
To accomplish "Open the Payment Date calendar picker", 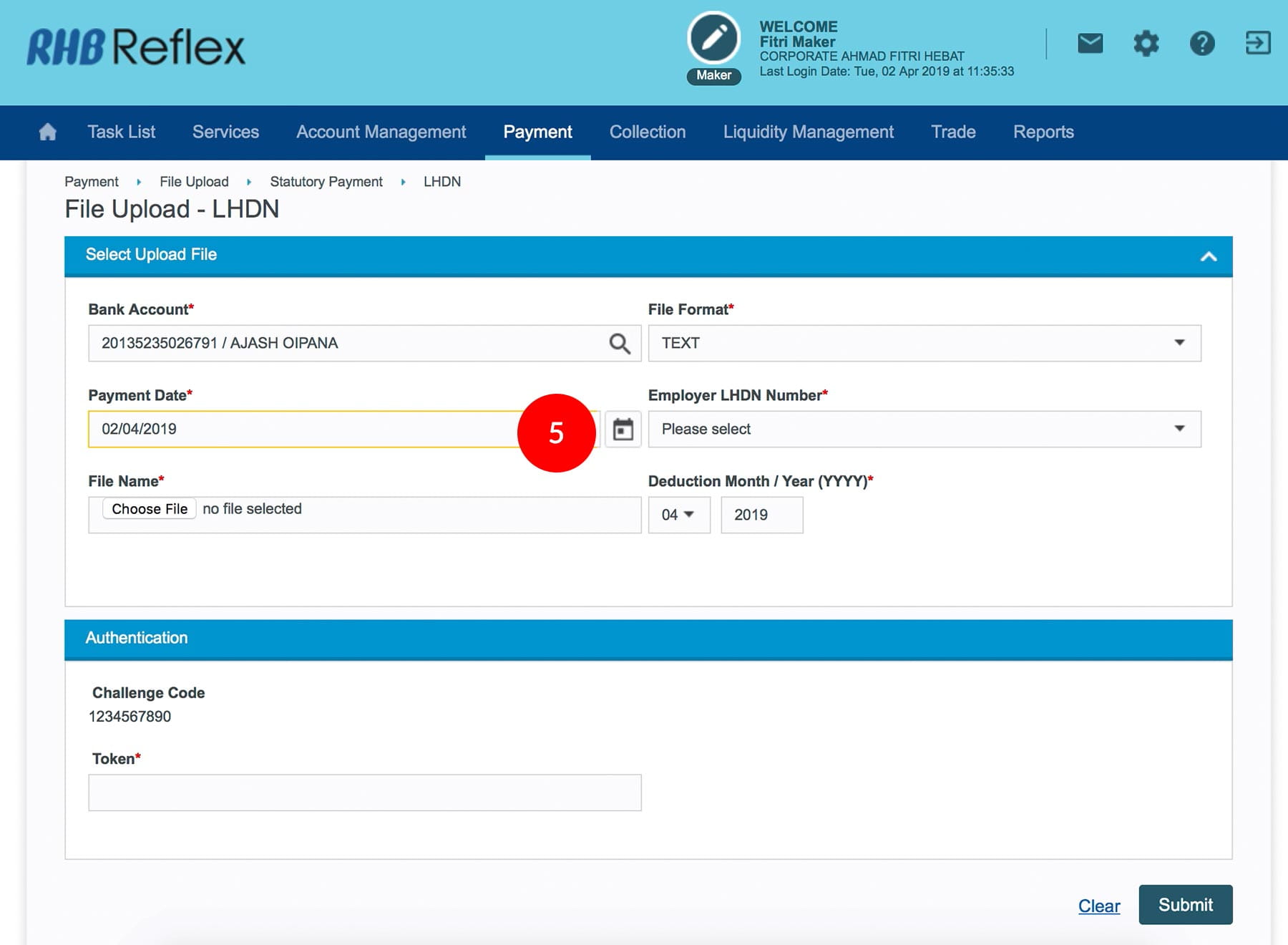I will (x=623, y=430).
